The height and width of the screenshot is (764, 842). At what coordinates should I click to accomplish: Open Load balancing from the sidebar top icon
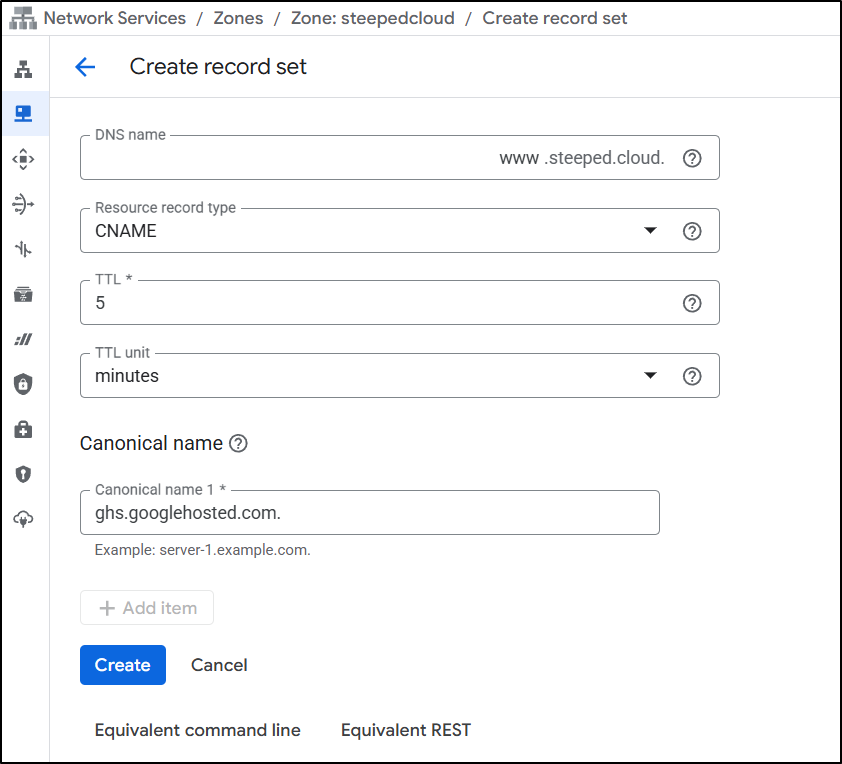click(24, 69)
